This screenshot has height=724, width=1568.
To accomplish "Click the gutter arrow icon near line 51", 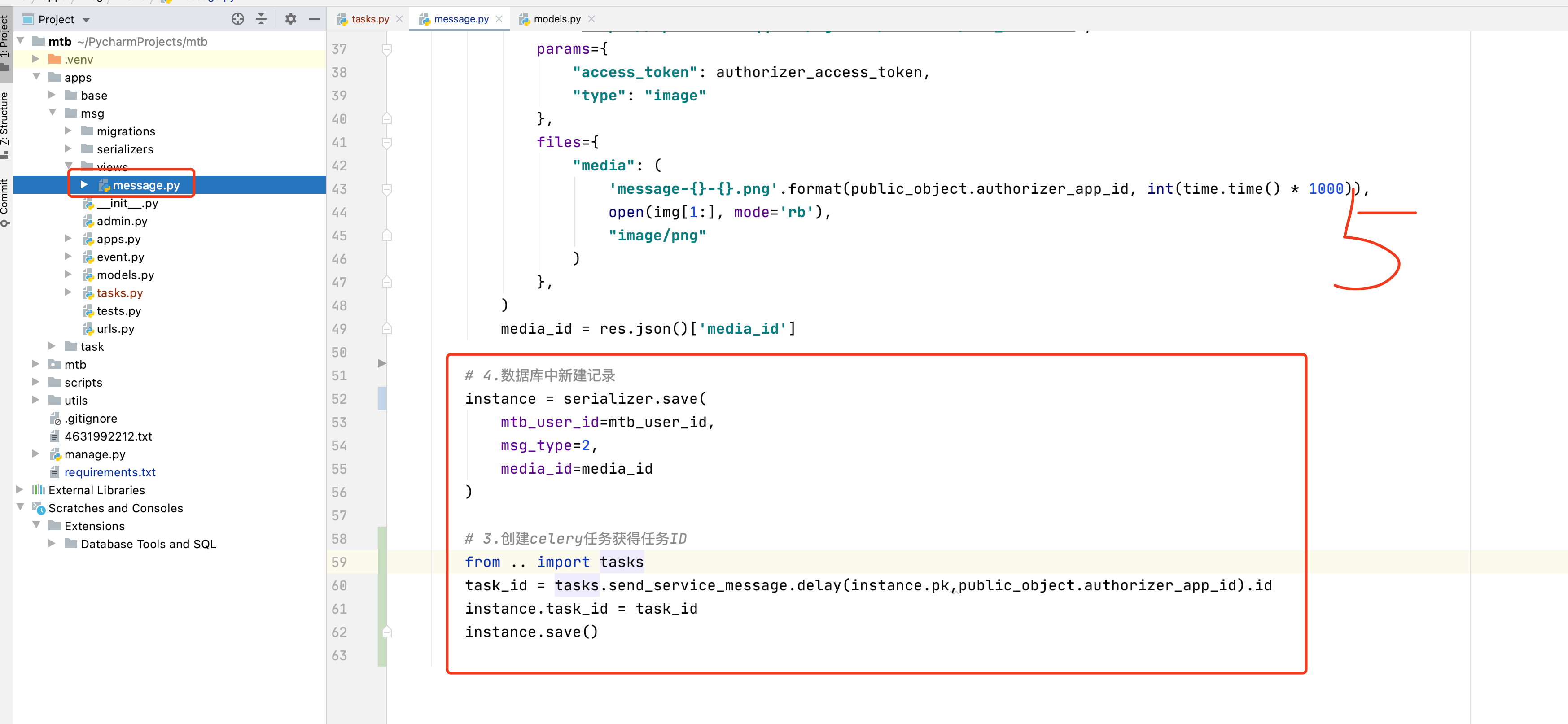I will 381,363.
